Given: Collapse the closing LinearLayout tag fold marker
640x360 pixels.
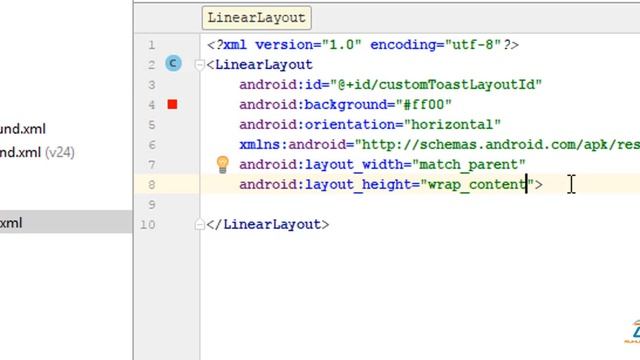Looking at the screenshot, I should (x=199, y=224).
